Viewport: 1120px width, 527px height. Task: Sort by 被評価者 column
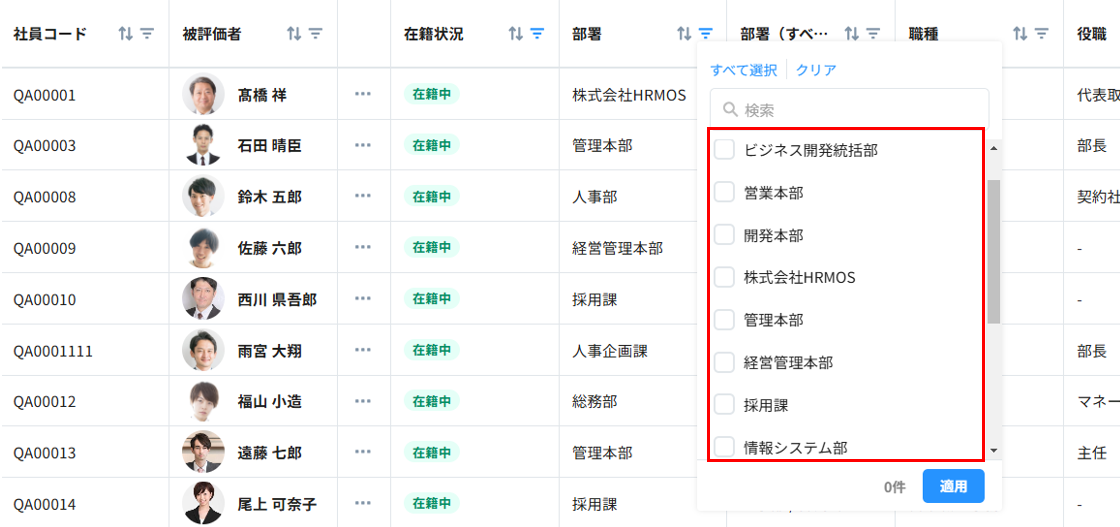[x=294, y=34]
